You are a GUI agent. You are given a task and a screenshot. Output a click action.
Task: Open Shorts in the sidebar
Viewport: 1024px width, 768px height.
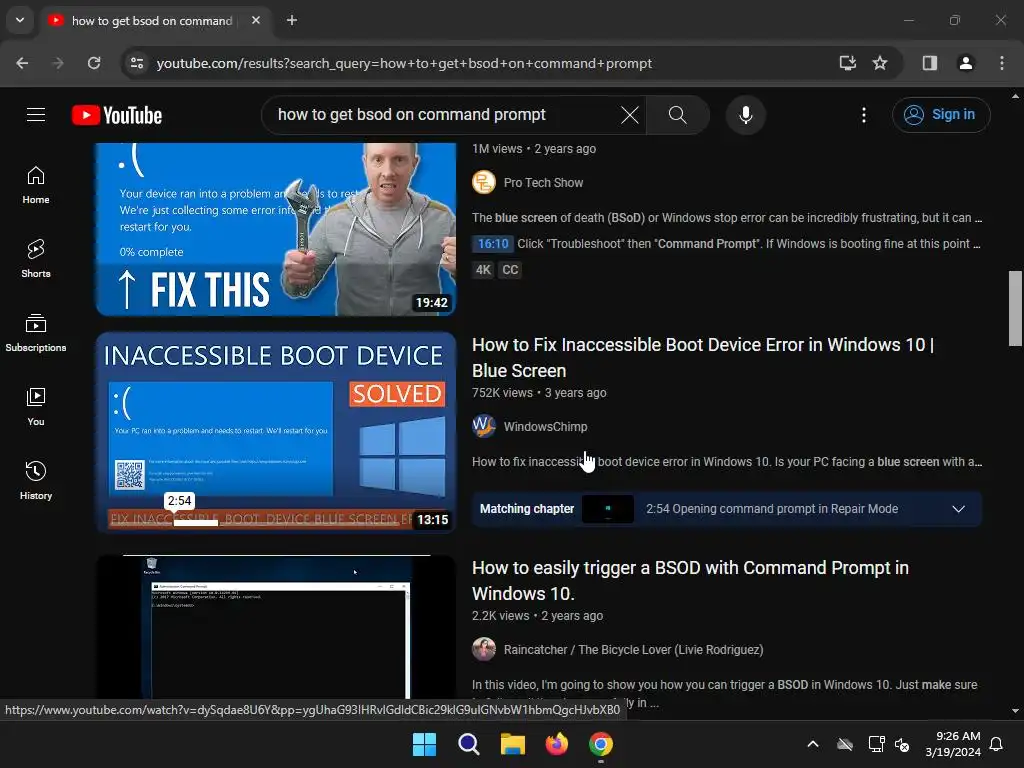36,259
